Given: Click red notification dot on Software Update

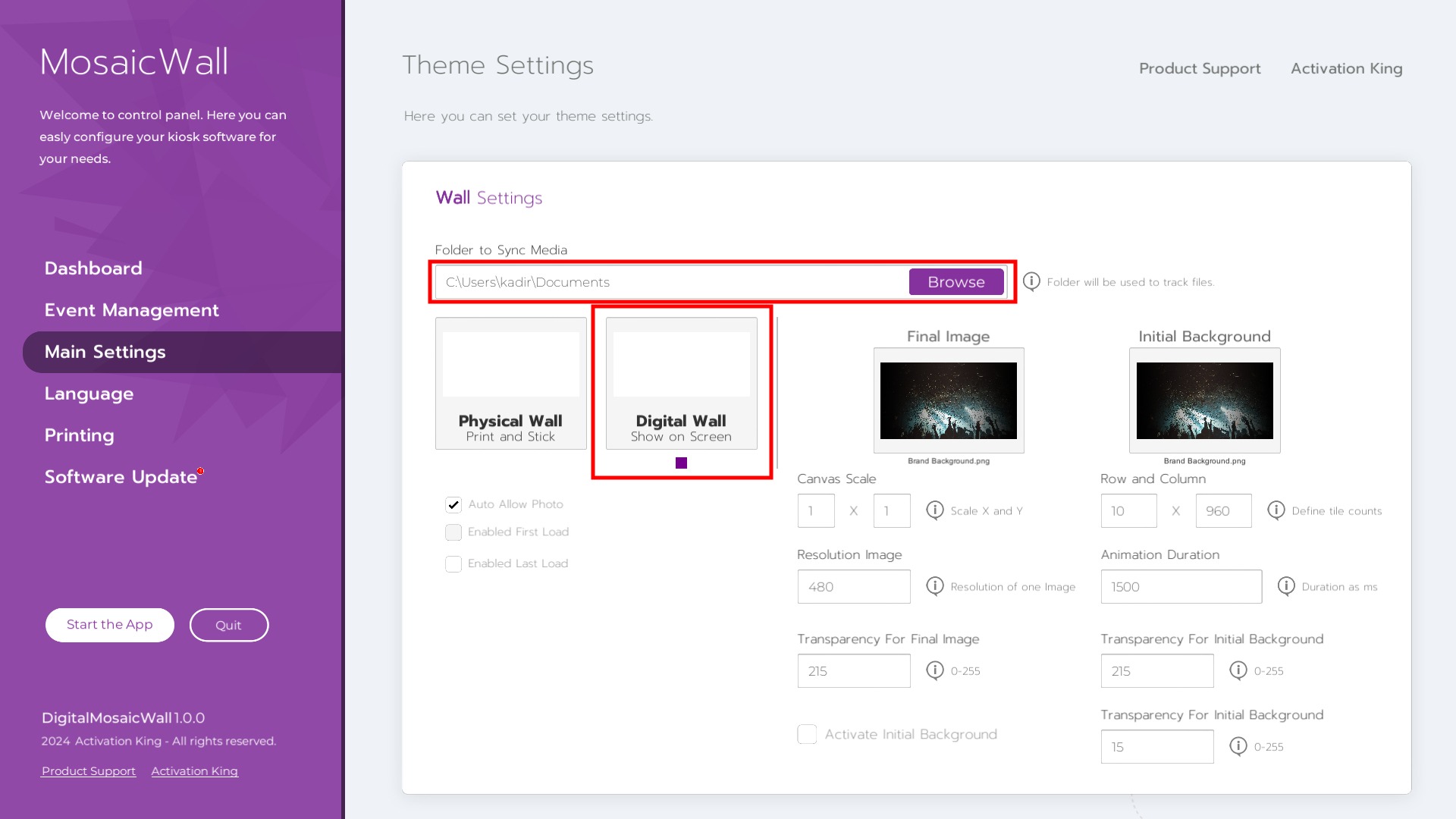Looking at the screenshot, I should (200, 471).
